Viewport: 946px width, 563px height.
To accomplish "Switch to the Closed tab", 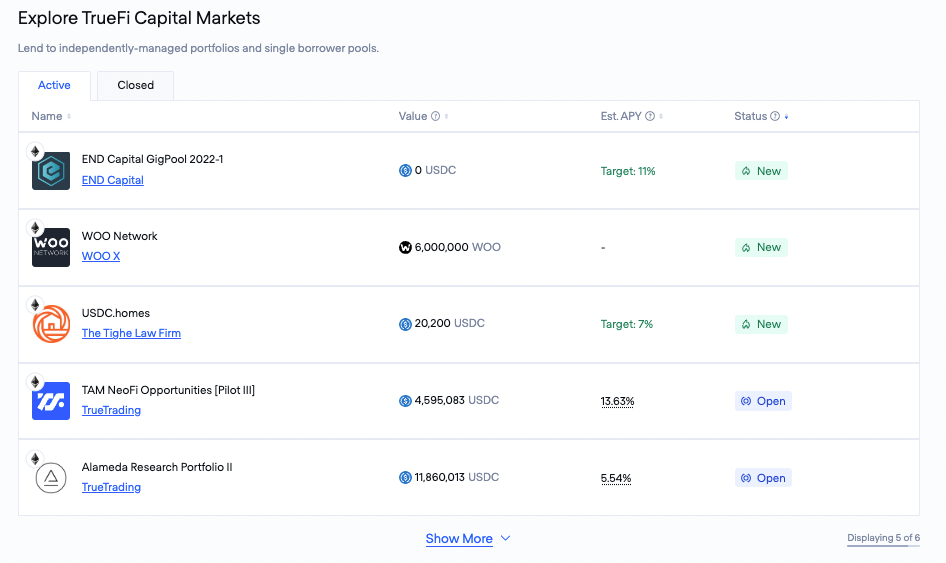I will [x=136, y=86].
